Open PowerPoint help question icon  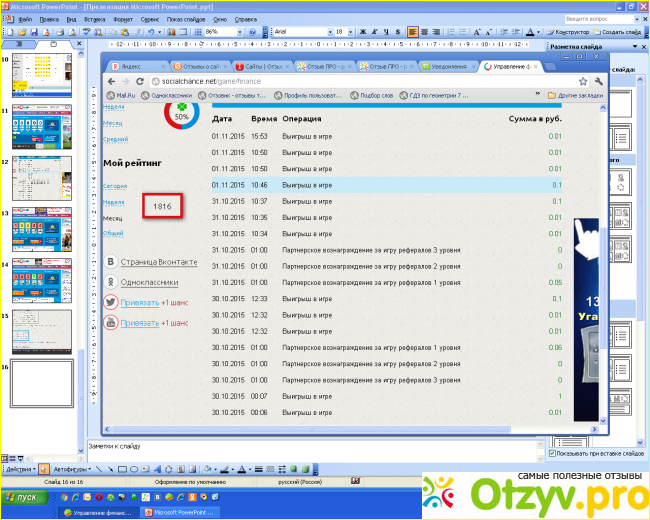[252, 32]
